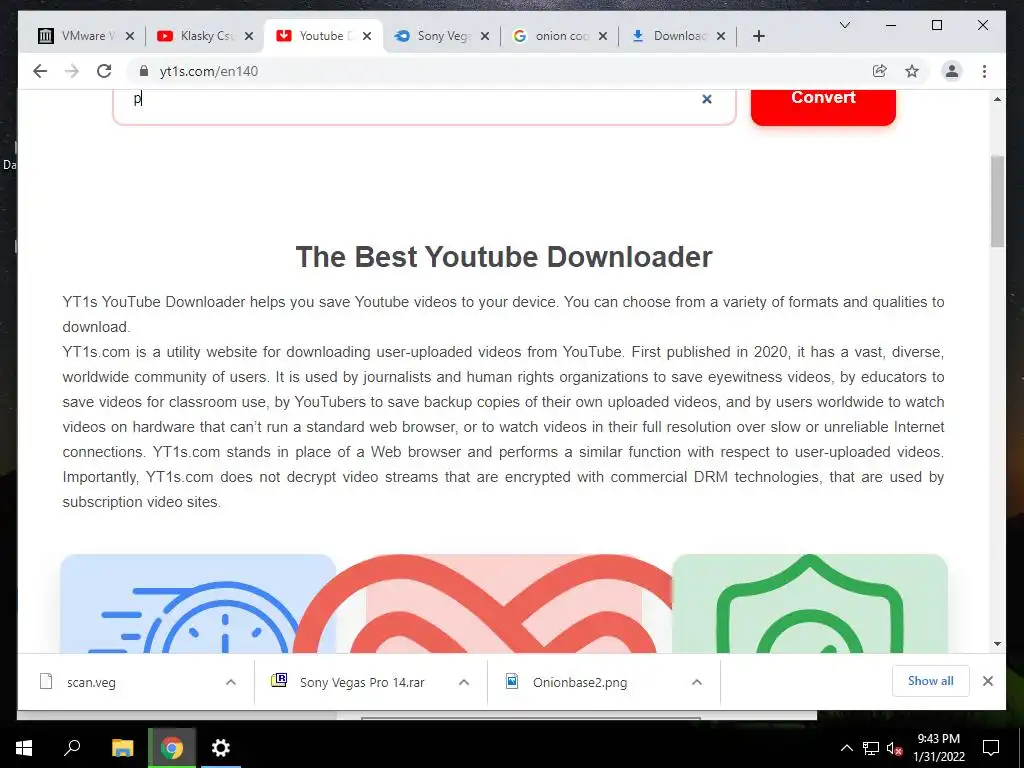Expand options for Sony Vegas Pro 14.rar

click(x=464, y=682)
